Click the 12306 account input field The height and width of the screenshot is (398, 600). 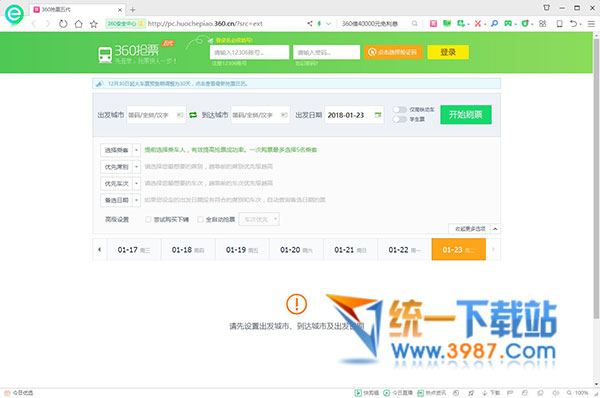pos(249,52)
